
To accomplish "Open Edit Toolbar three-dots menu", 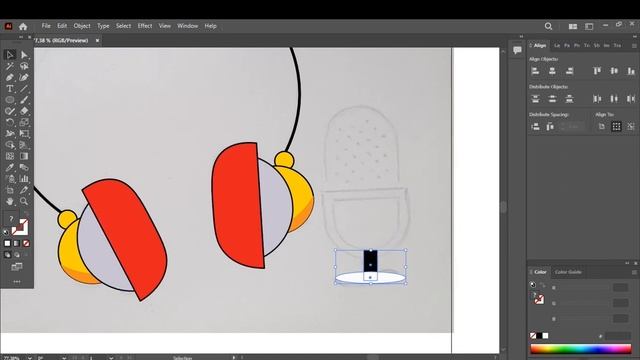I will pos(17,282).
